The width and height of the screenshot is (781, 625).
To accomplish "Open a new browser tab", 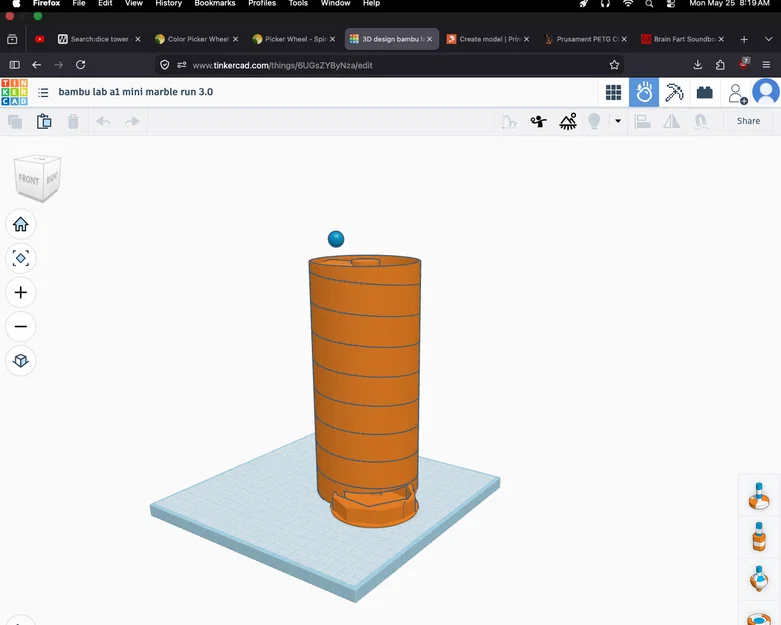I will tap(744, 39).
